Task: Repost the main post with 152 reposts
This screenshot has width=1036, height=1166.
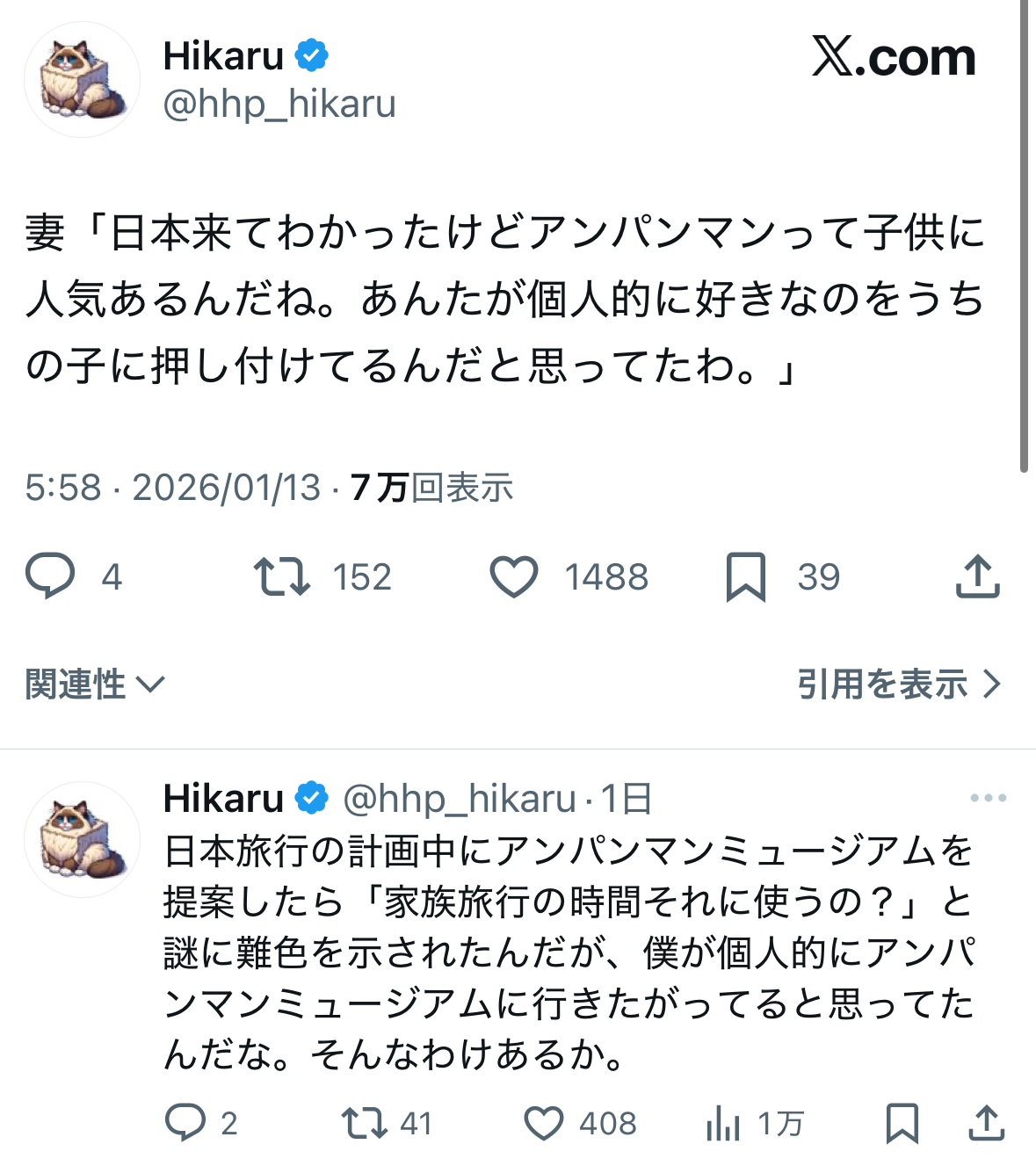Action: point(281,576)
